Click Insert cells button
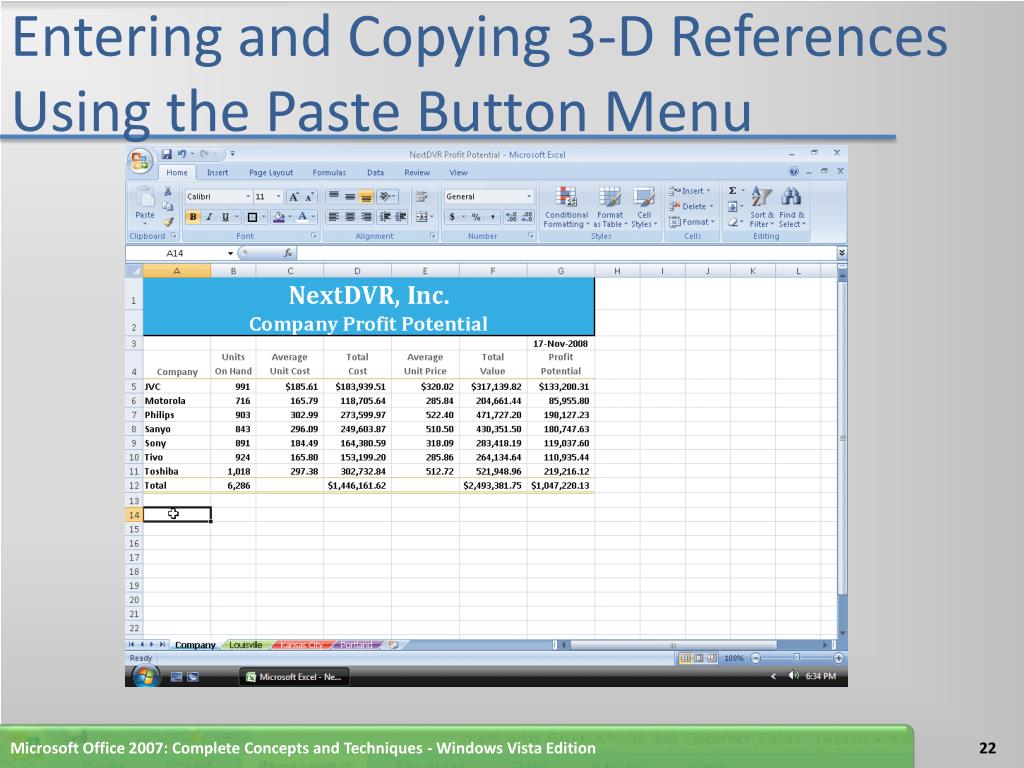This screenshot has width=1024, height=768. click(690, 191)
